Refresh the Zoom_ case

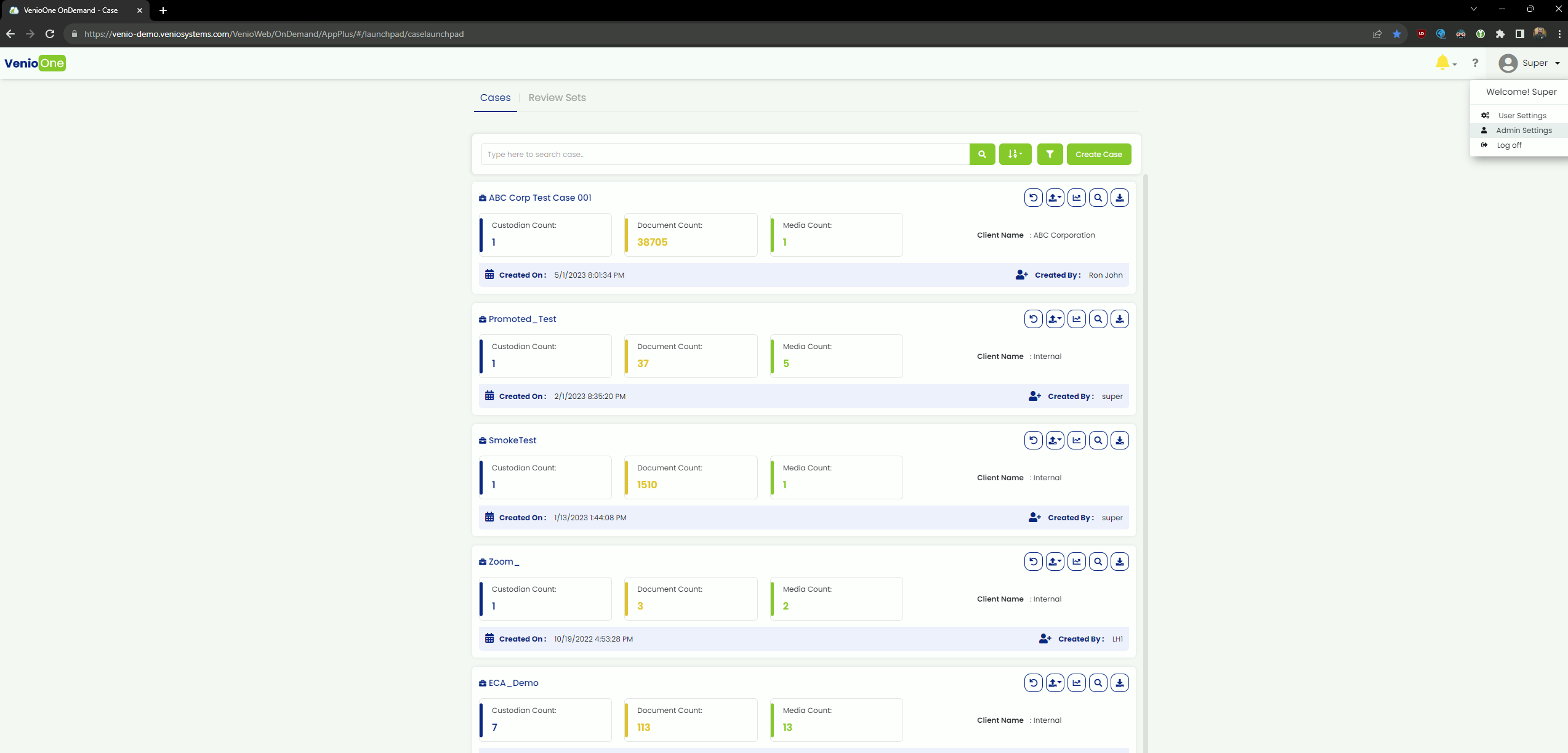click(x=1033, y=562)
